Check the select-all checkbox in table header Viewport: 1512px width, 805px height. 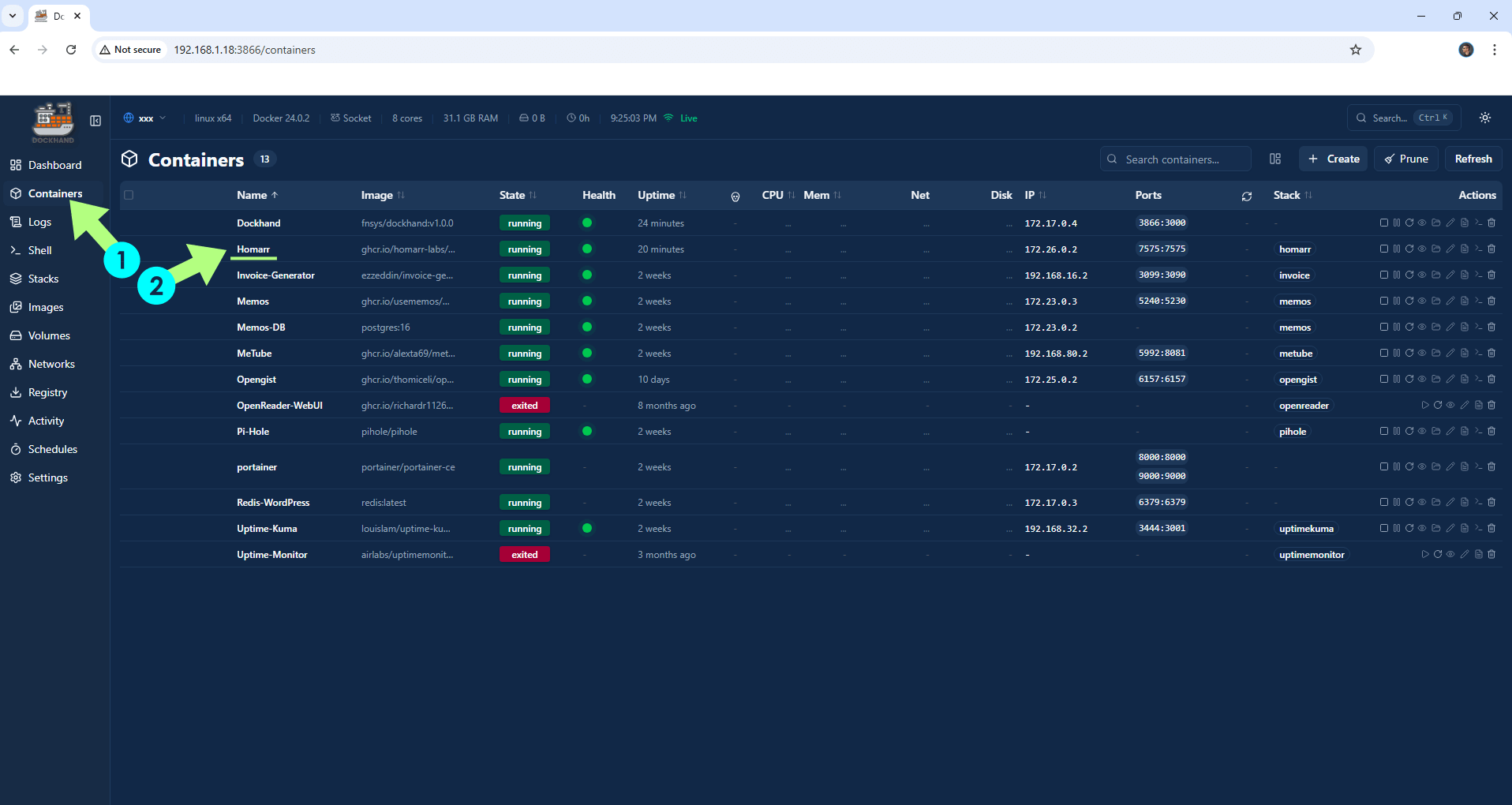[128, 194]
